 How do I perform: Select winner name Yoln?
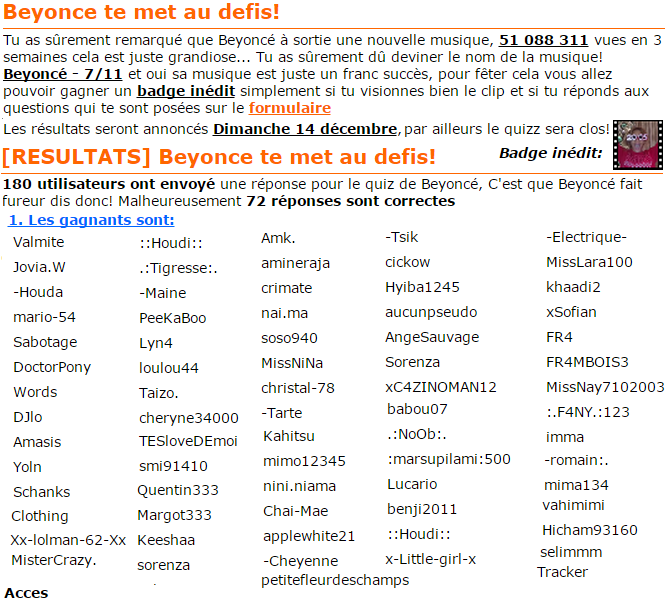pos(27,467)
